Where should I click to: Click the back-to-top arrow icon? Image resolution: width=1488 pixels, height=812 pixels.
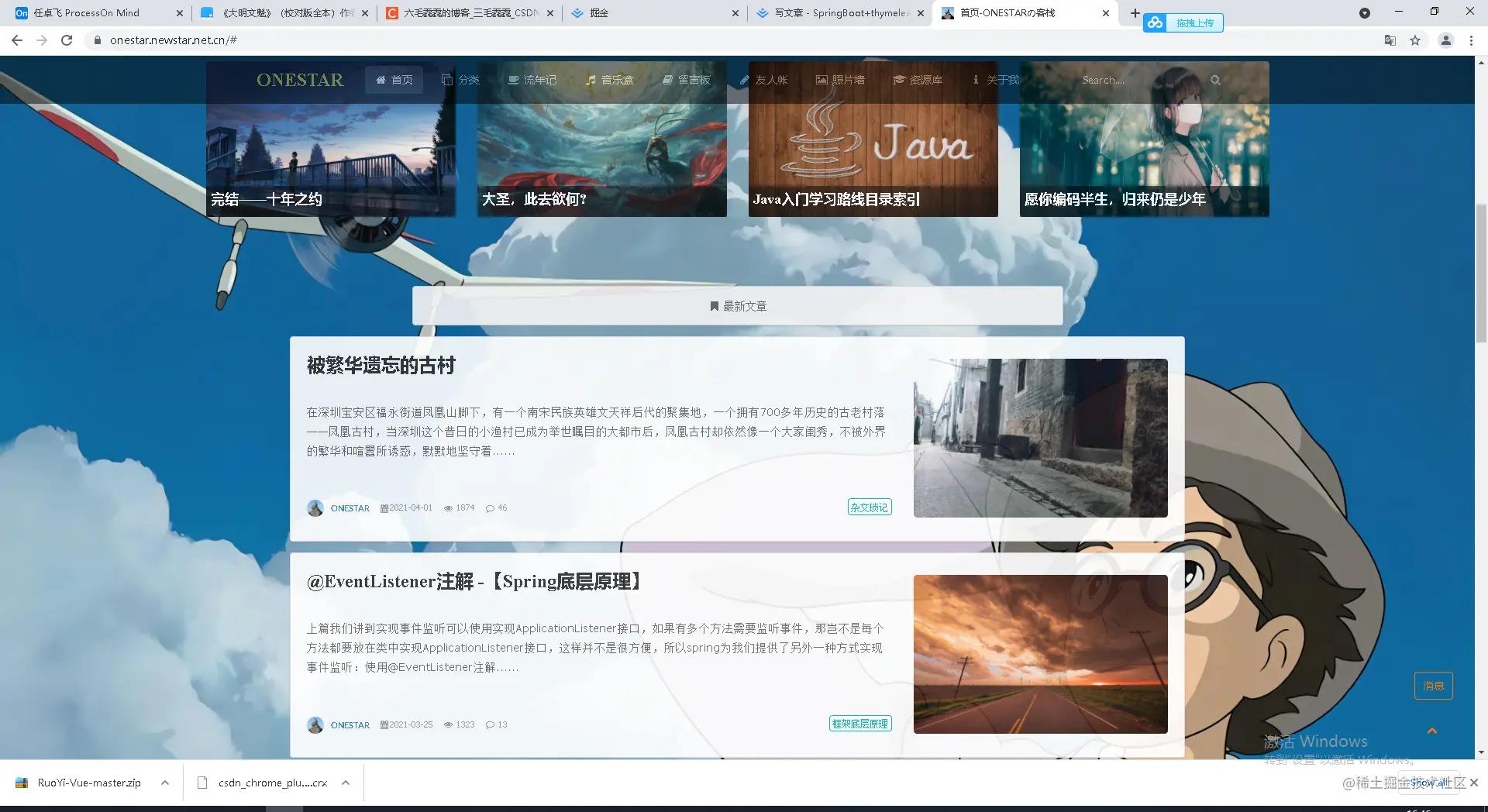tap(1432, 731)
